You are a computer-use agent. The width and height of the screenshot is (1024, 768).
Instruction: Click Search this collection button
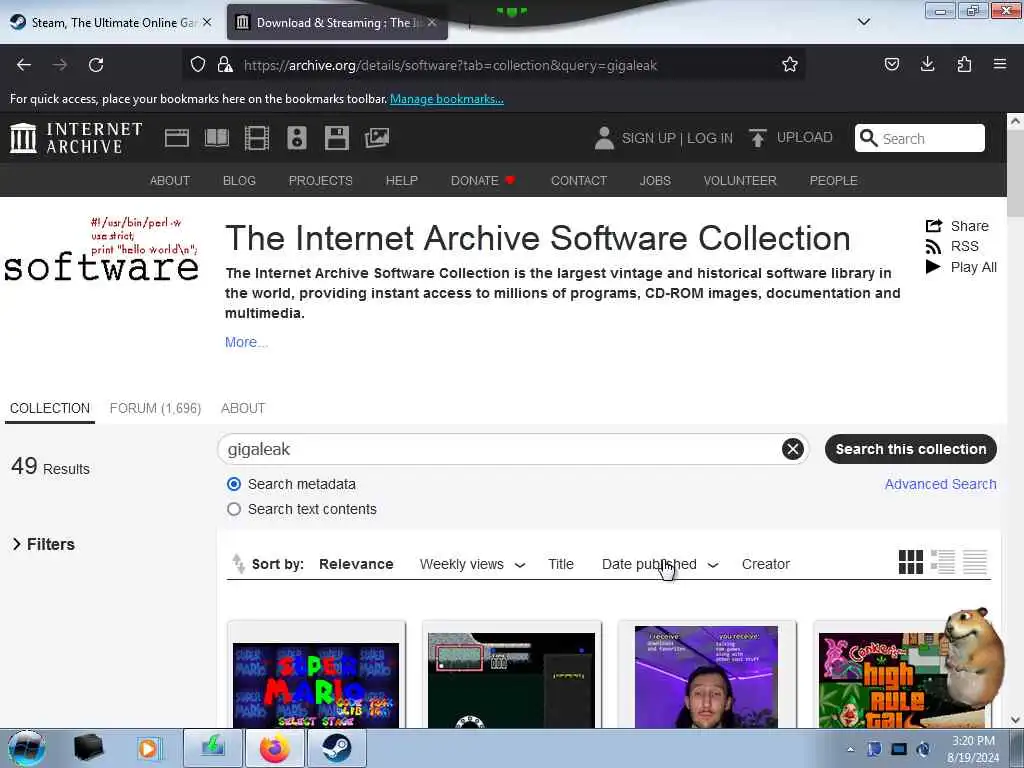(x=910, y=449)
